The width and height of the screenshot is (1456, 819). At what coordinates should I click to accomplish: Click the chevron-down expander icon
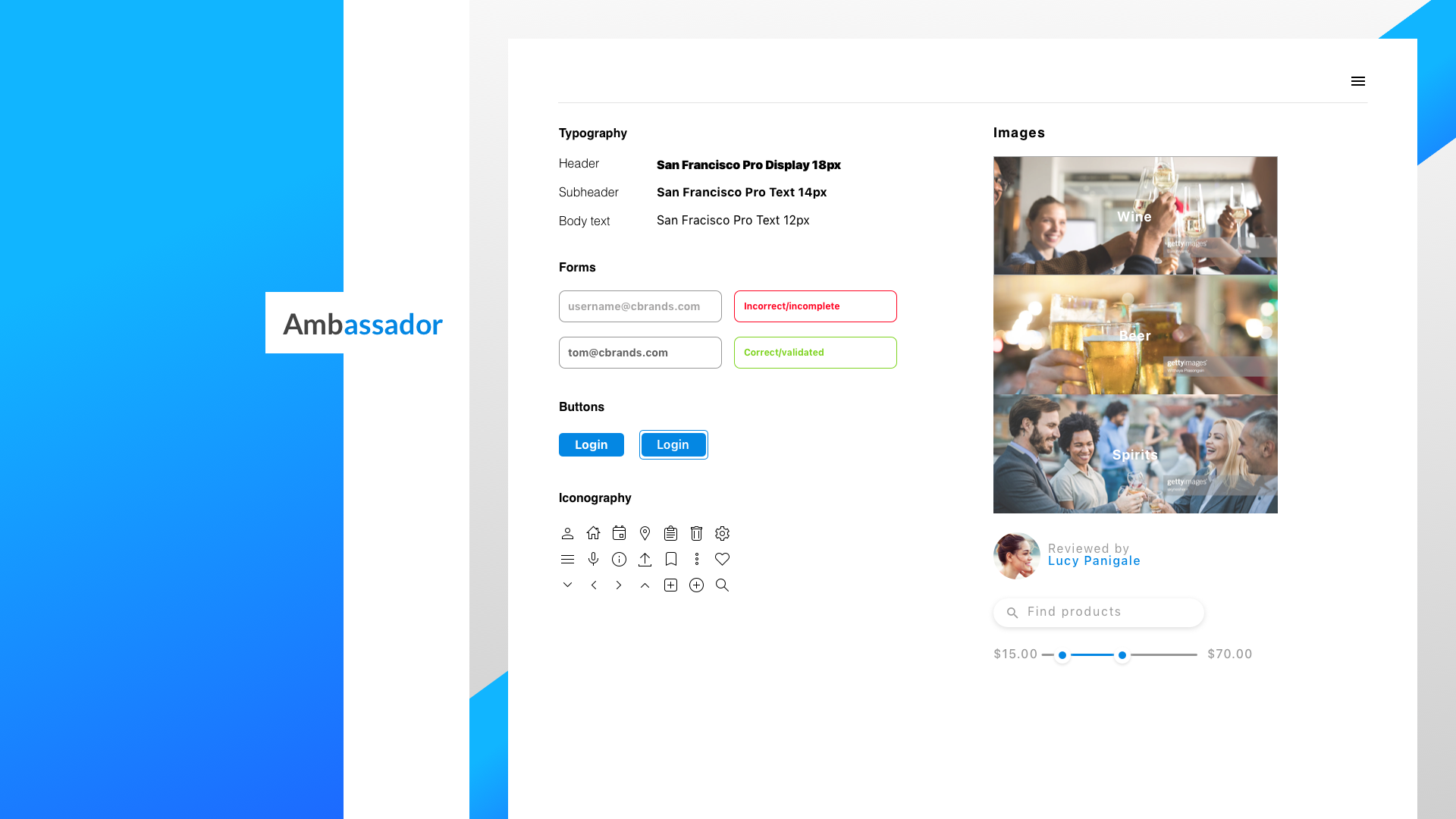click(x=568, y=584)
